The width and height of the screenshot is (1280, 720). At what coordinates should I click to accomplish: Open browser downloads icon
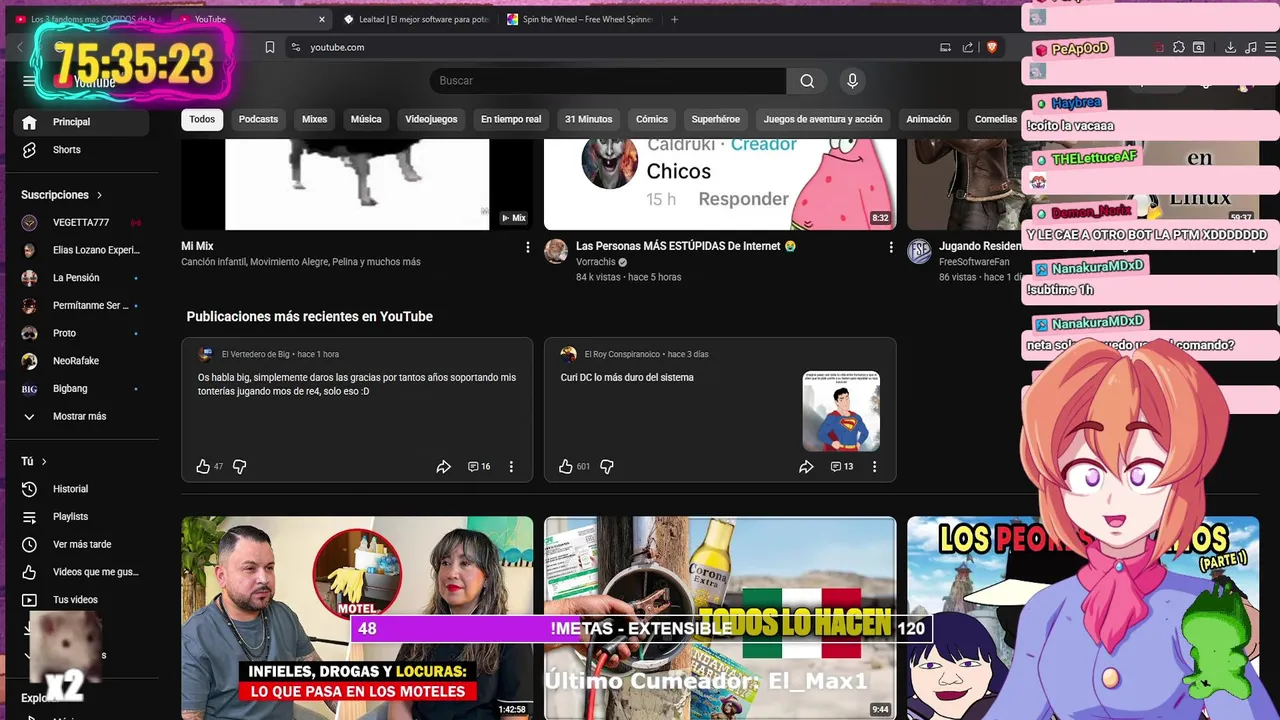[1230, 47]
